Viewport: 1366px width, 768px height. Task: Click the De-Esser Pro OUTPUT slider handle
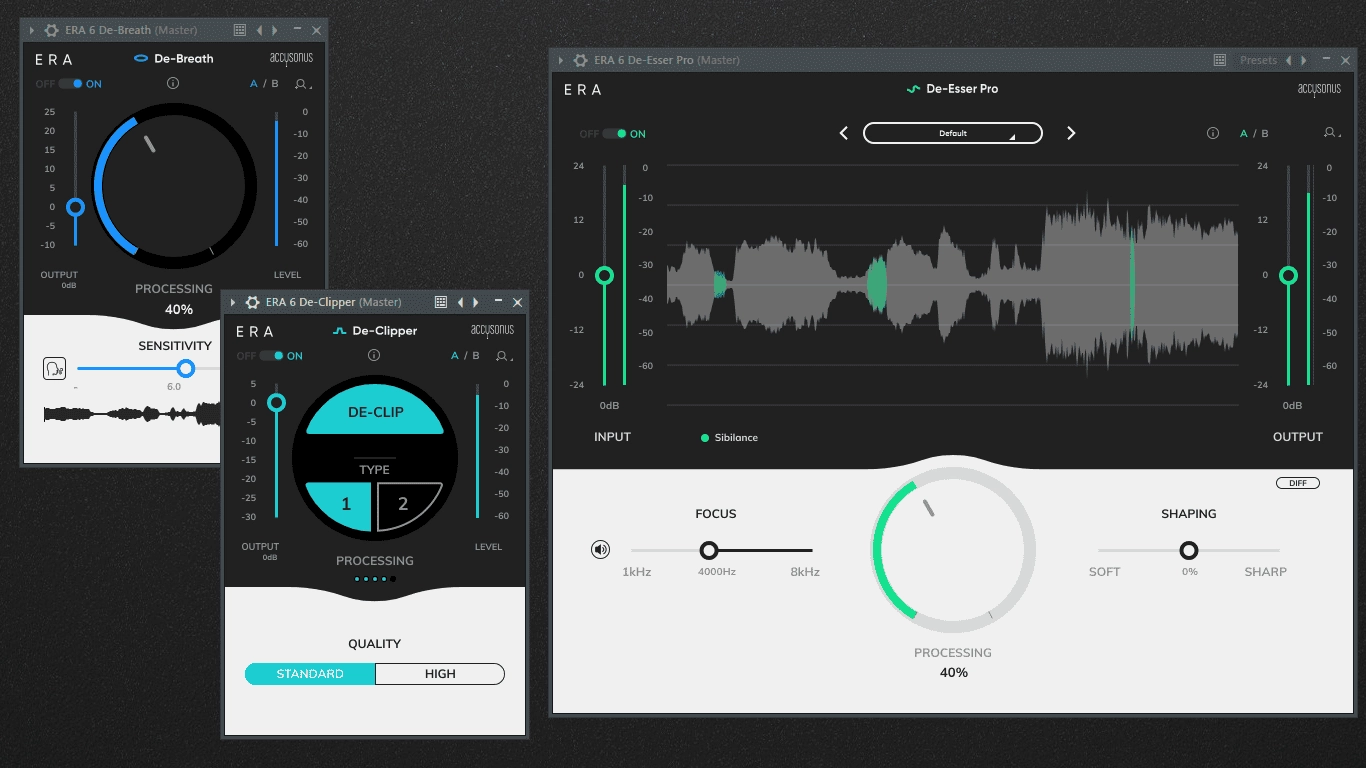coord(1288,275)
